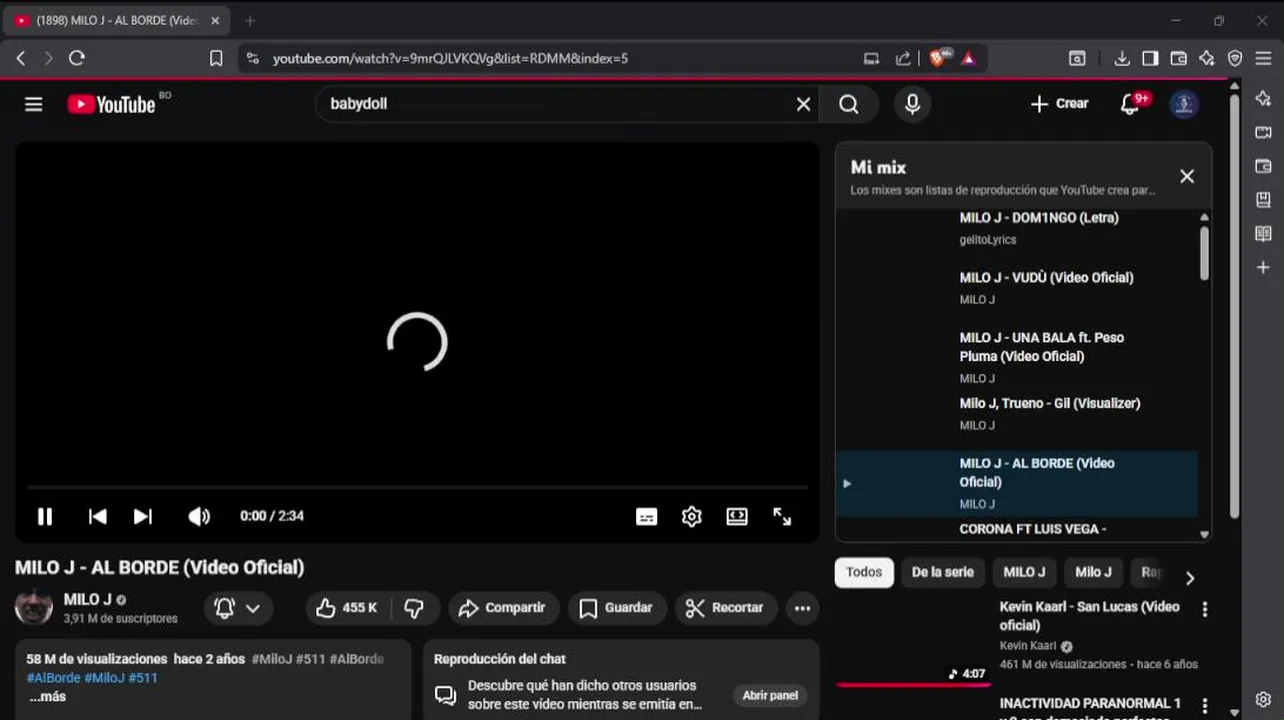The width and height of the screenshot is (1284, 720).
Task: Open a new browser tab
Action: pos(250,20)
